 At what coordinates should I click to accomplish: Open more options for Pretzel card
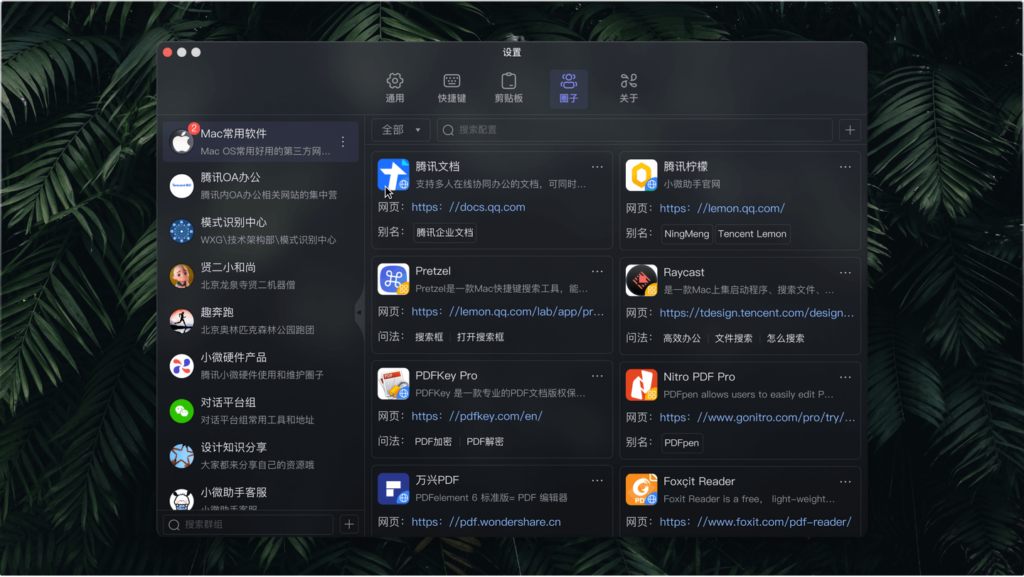tap(597, 272)
